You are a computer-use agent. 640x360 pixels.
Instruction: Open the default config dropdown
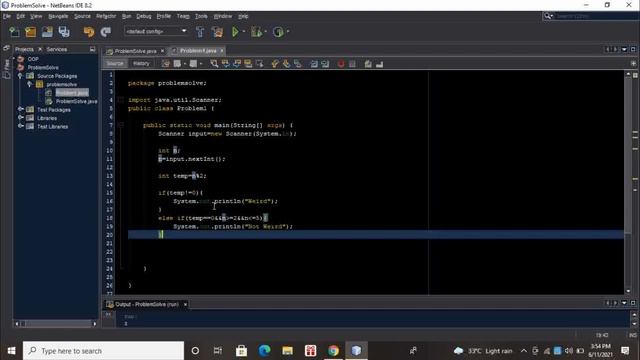tap(156, 31)
